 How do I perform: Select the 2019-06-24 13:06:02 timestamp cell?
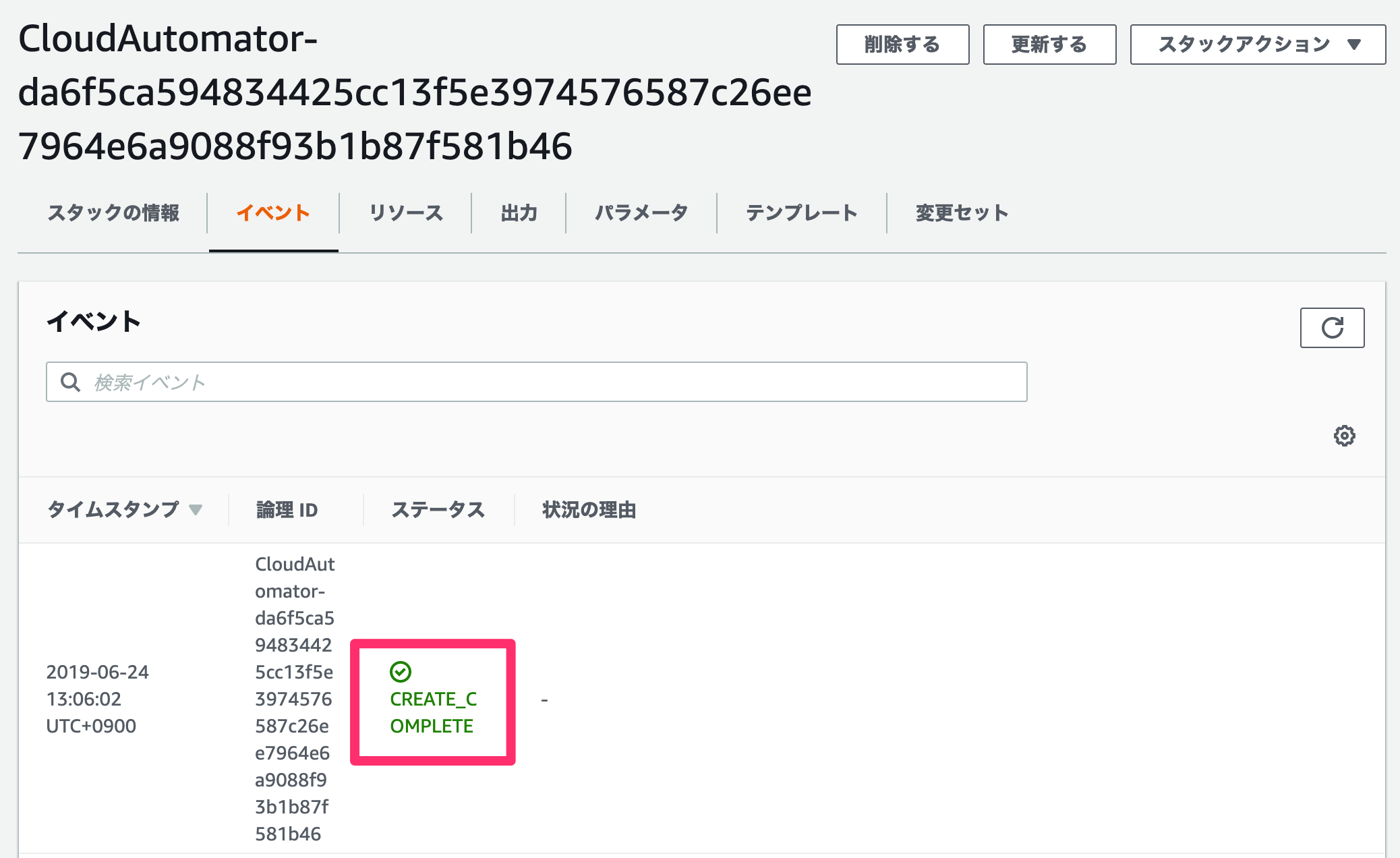point(98,699)
